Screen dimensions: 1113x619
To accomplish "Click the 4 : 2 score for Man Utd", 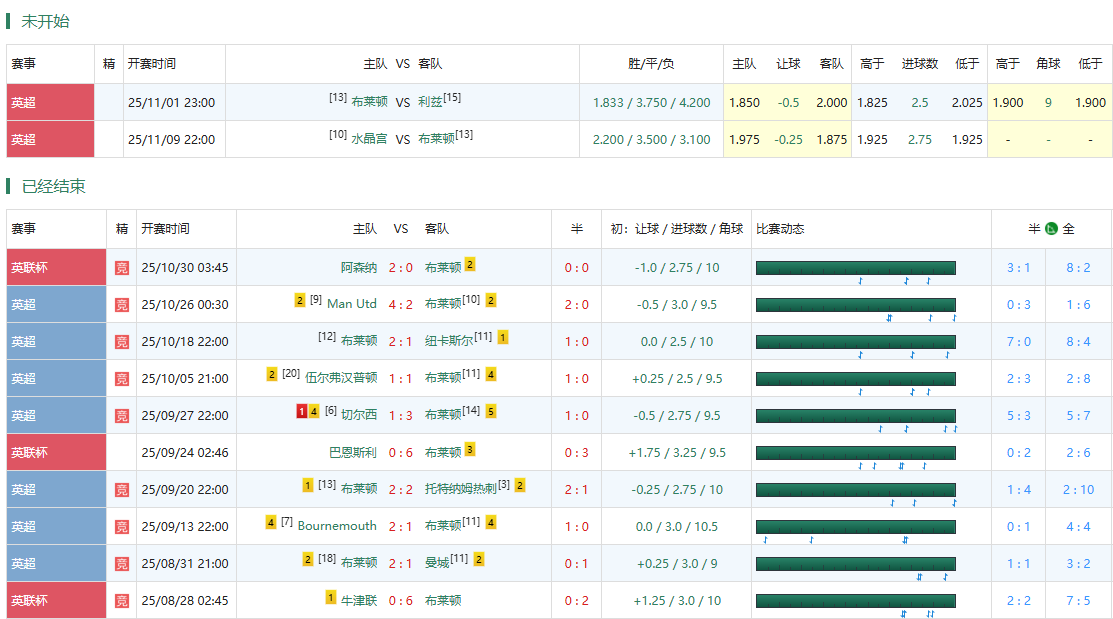I will (401, 304).
